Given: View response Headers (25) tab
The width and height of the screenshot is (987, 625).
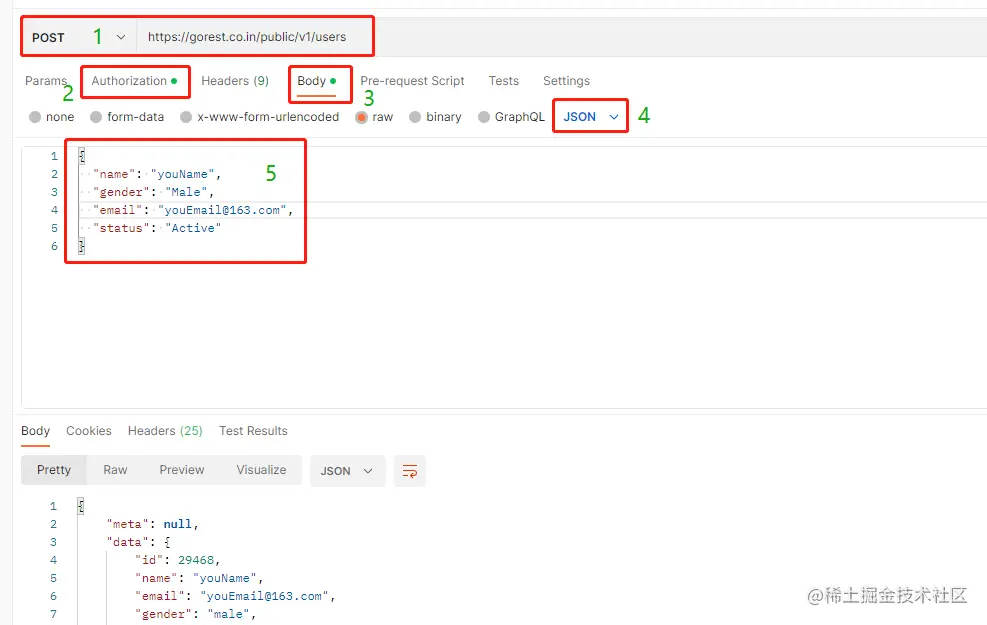Looking at the screenshot, I should coord(165,431).
